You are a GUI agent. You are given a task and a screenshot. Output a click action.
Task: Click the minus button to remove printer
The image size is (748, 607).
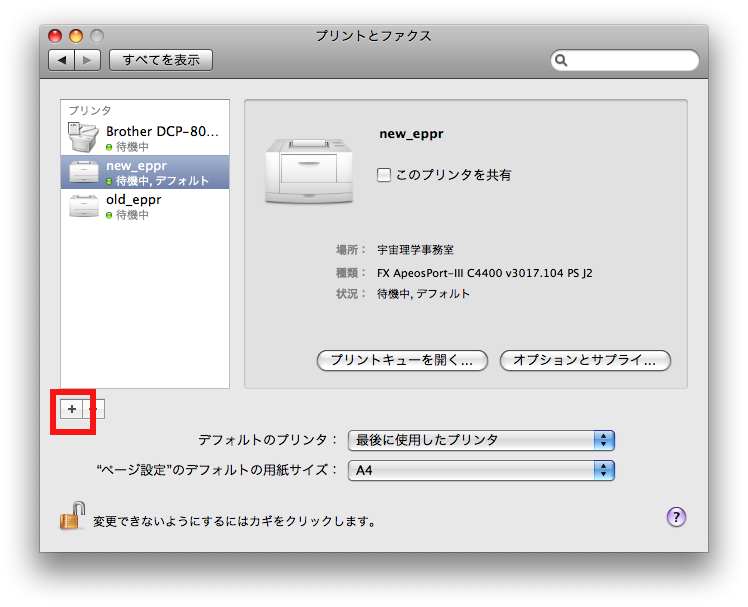tap(94, 409)
